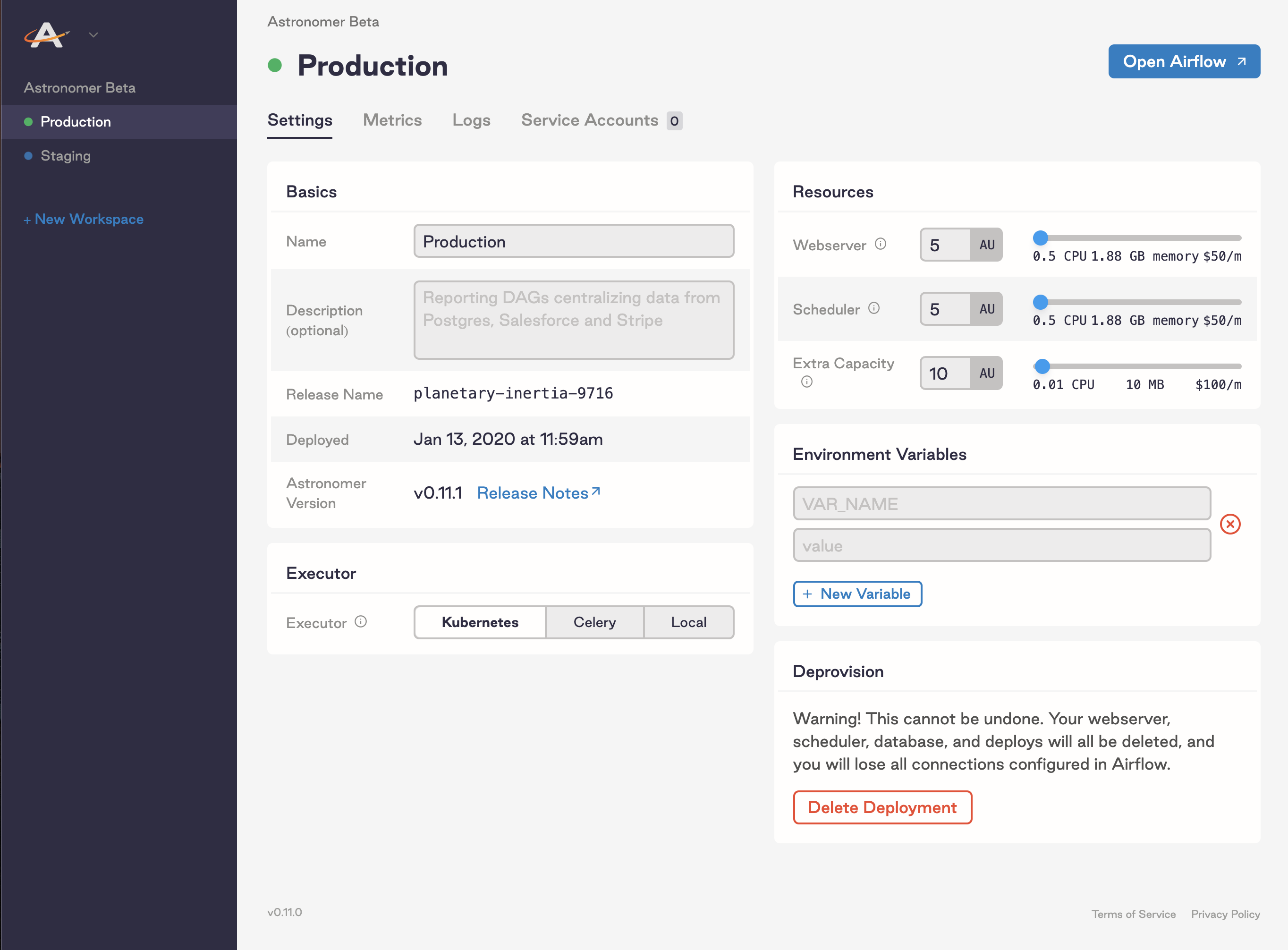Click the Webserver info icon
Viewport: 1288px width, 950px height.
881,244
